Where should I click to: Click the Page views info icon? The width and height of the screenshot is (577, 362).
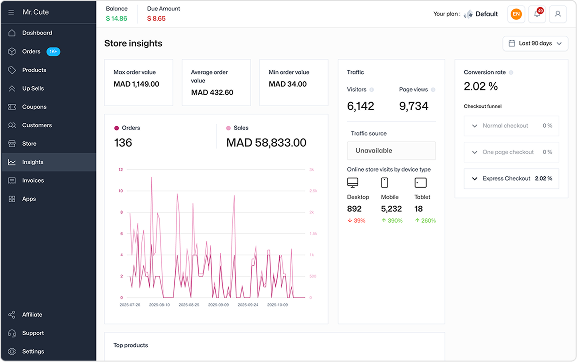click(x=433, y=90)
